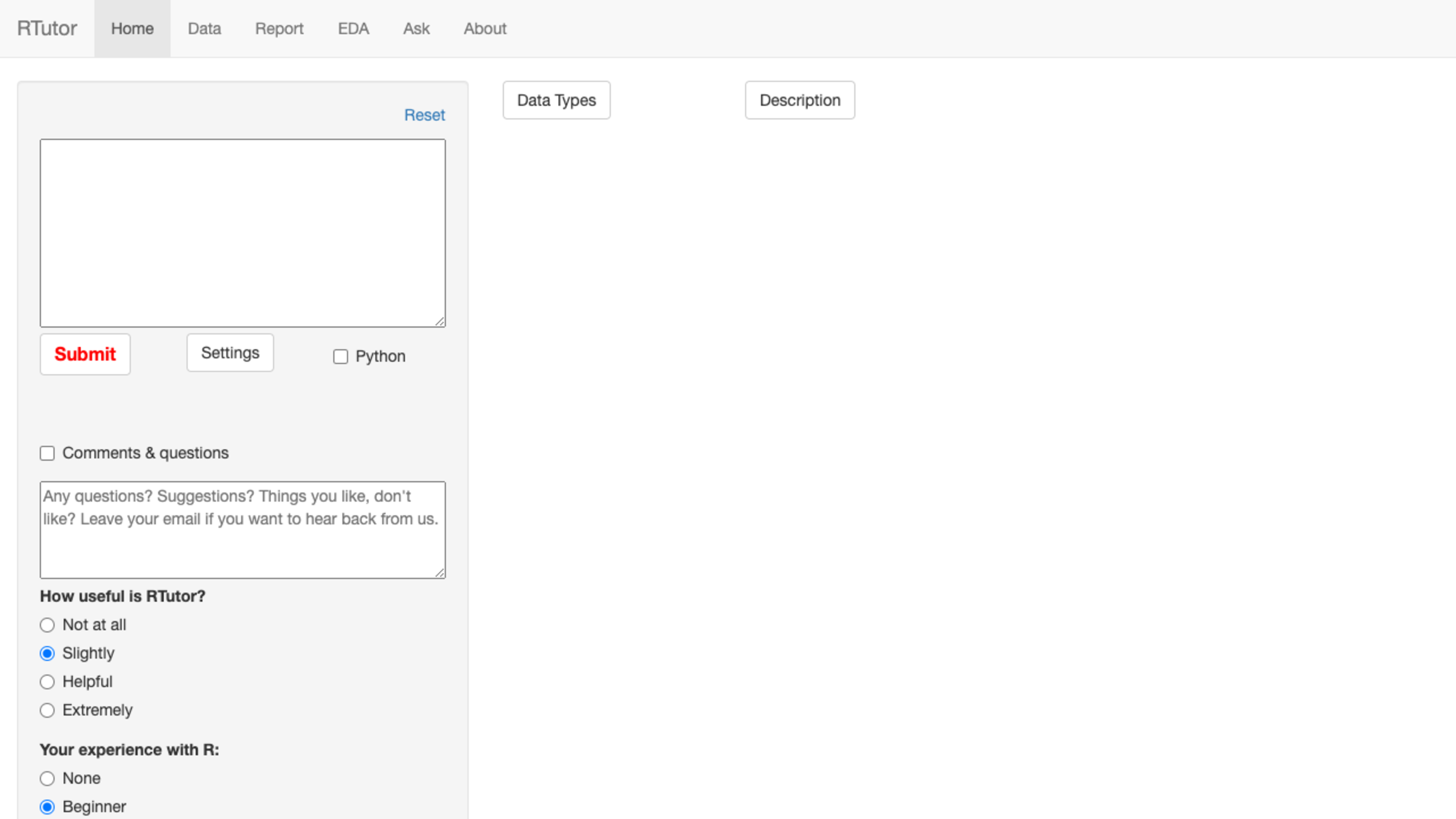Enable the Python checkbox
Image resolution: width=1456 pixels, height=819 pixels.
click(340, 357)
